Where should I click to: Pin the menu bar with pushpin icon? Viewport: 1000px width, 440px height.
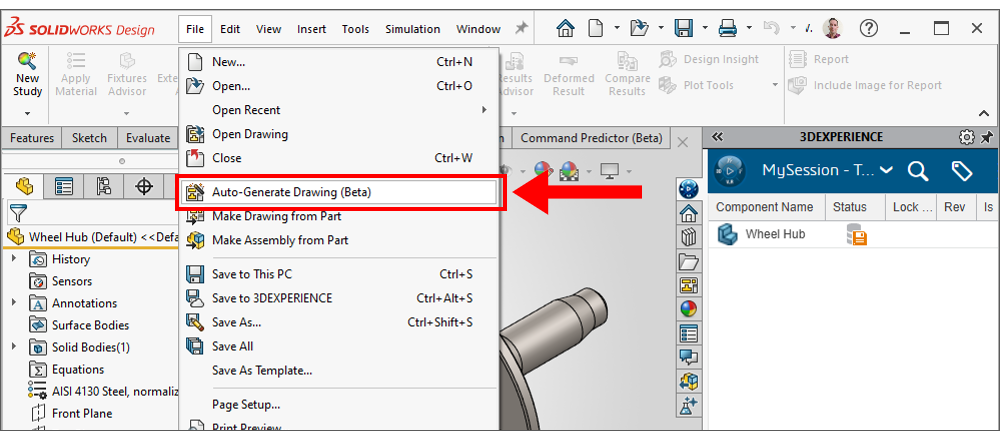pyautogui.click(x=522, y=28)
